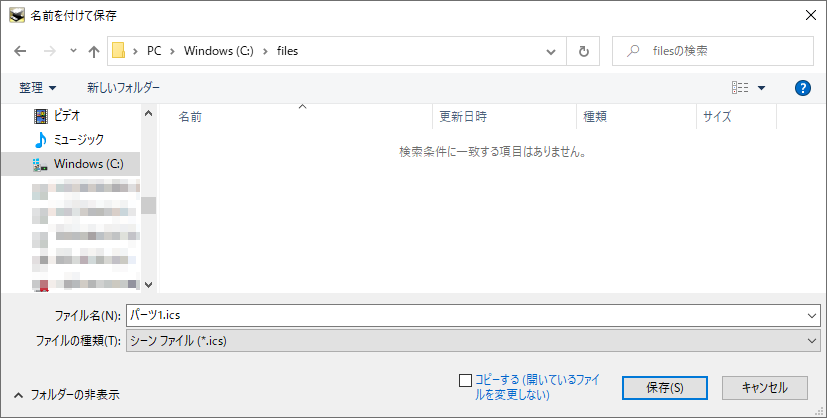Click the view layout icon
This screenshot has height=418, width=827.
[x=740, y=88]
